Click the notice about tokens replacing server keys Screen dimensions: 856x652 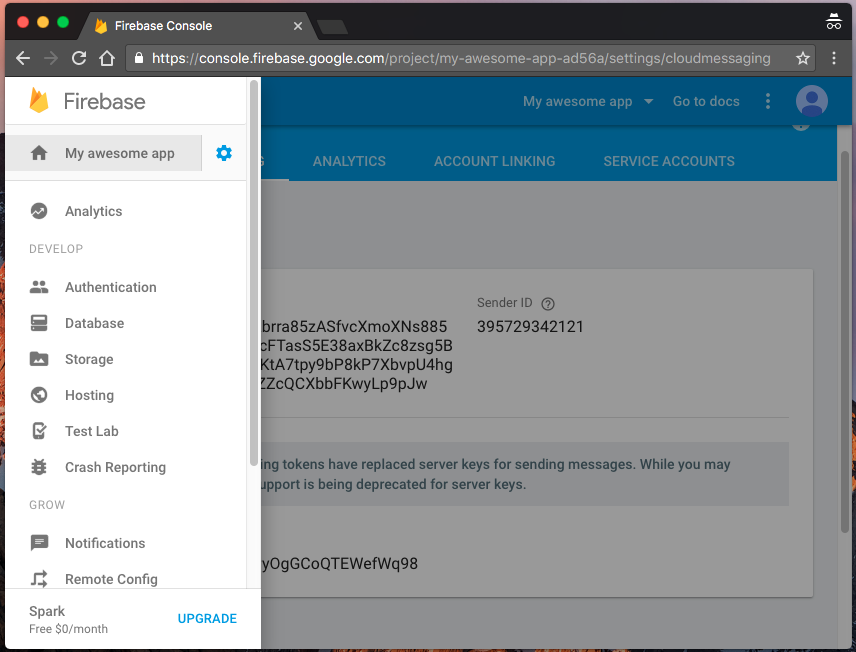click(x=525, y=474)
